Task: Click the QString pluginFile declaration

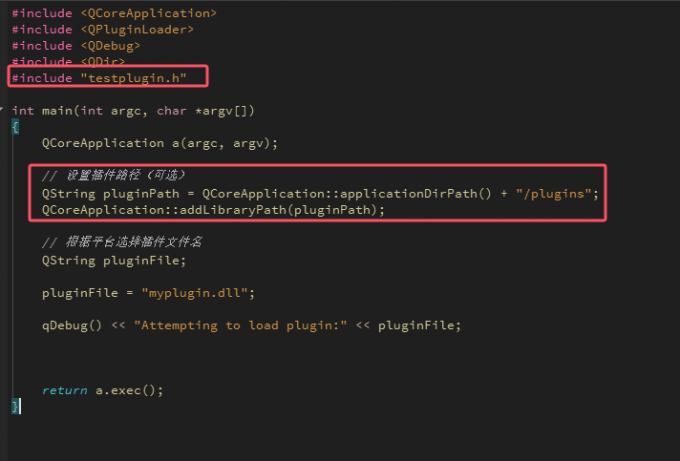Action: [113, 260]
